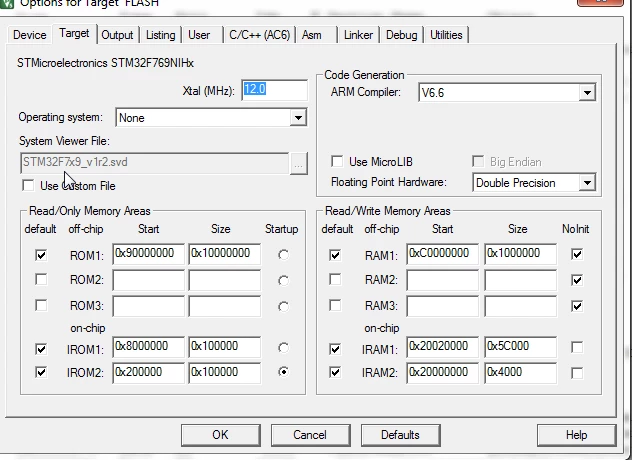
Task: Click the RAM1 Size field
Action: click(x=520, y=254)
